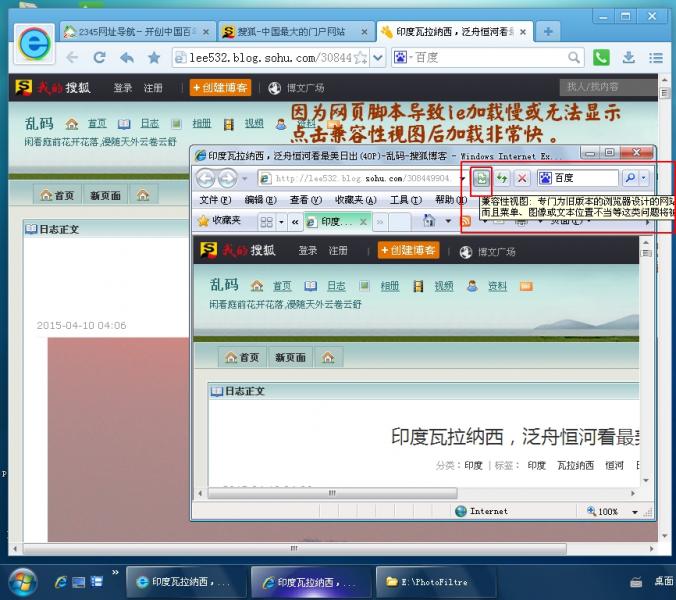This screenshot has width=676, height=600.
Task: Click the undo-close arrow in 2345 browser
Action: click(127, 57)
